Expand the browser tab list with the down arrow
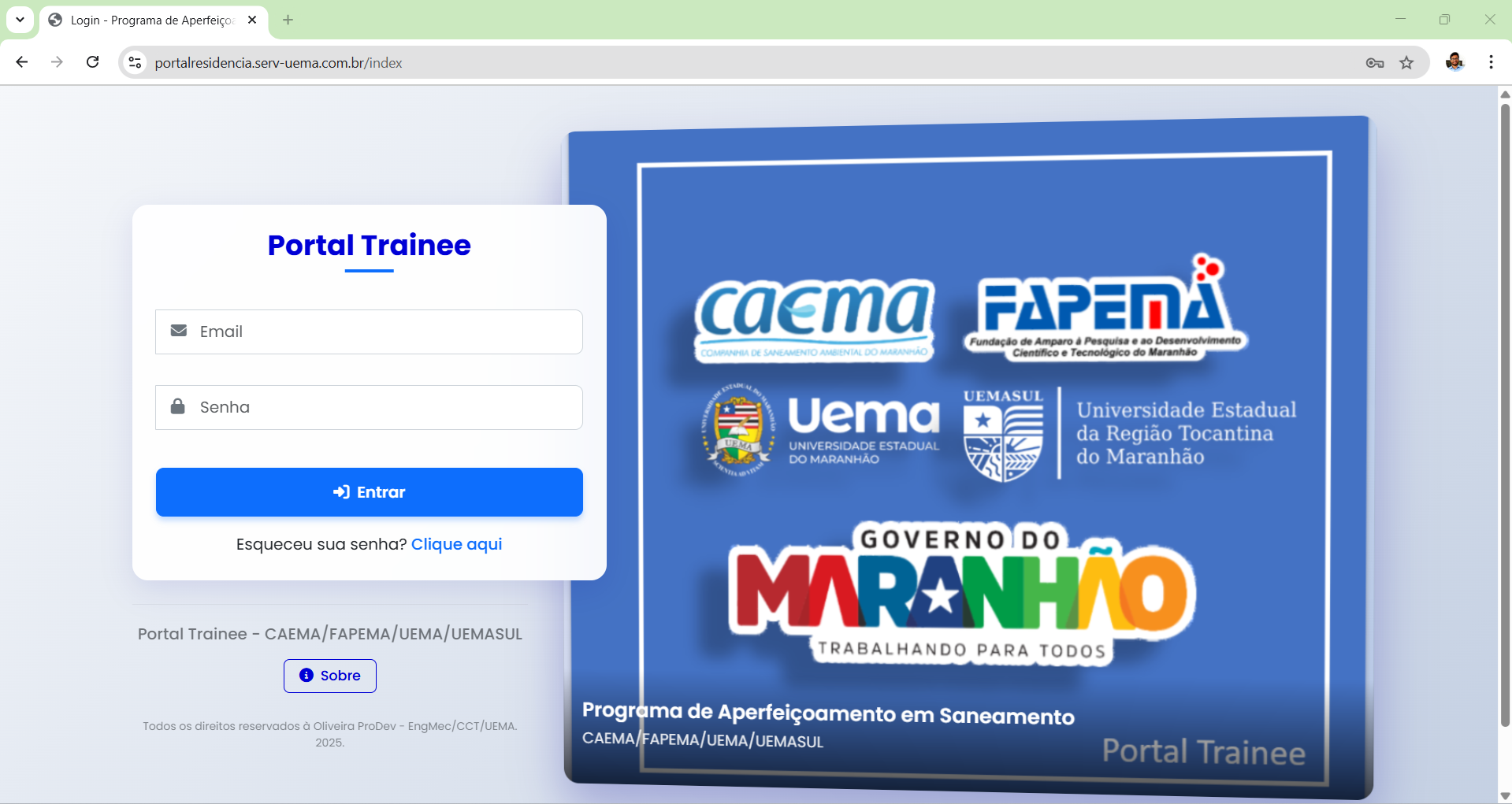Screen dimensions: 1512x804 pyautogui.click(x=20, y=20)
